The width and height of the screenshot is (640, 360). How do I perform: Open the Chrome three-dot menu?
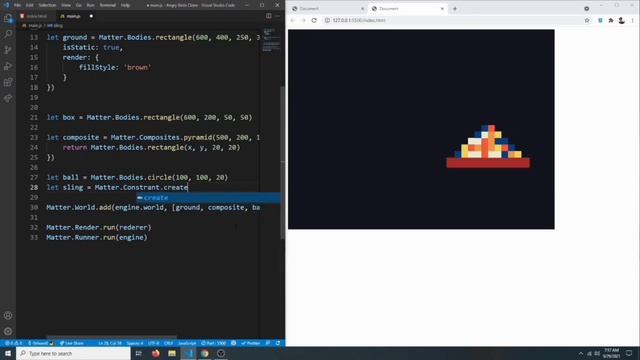click(x=633, y=20)
